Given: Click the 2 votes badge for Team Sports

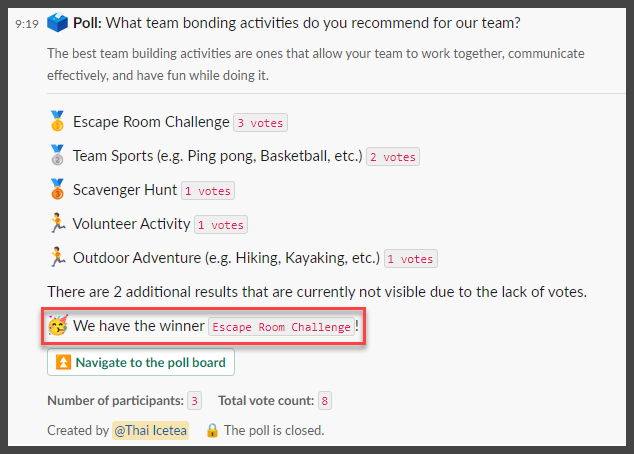Looking at the screenshot, I should point(393,156).
